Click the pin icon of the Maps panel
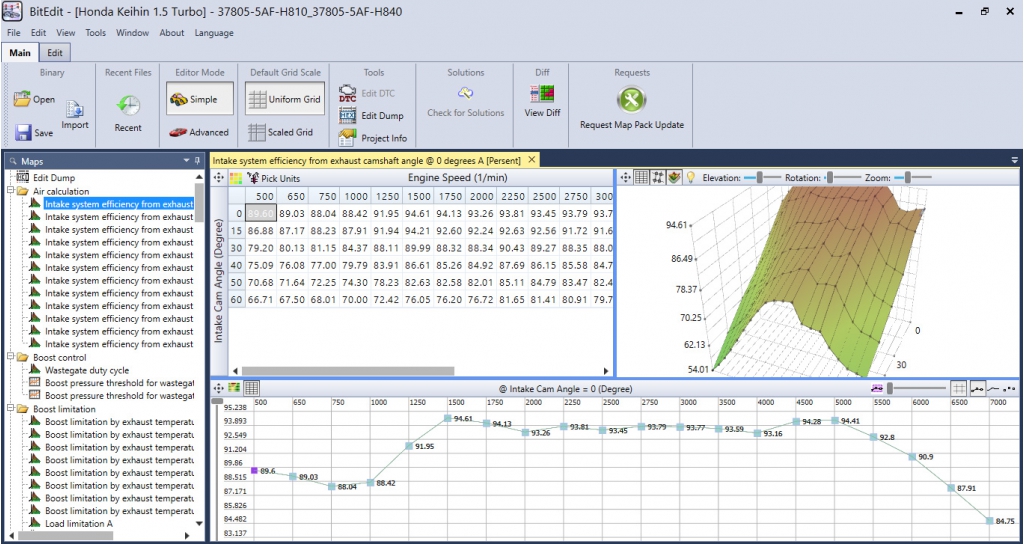The height and width of the screenshot is (544, 1024). (197, 161)
